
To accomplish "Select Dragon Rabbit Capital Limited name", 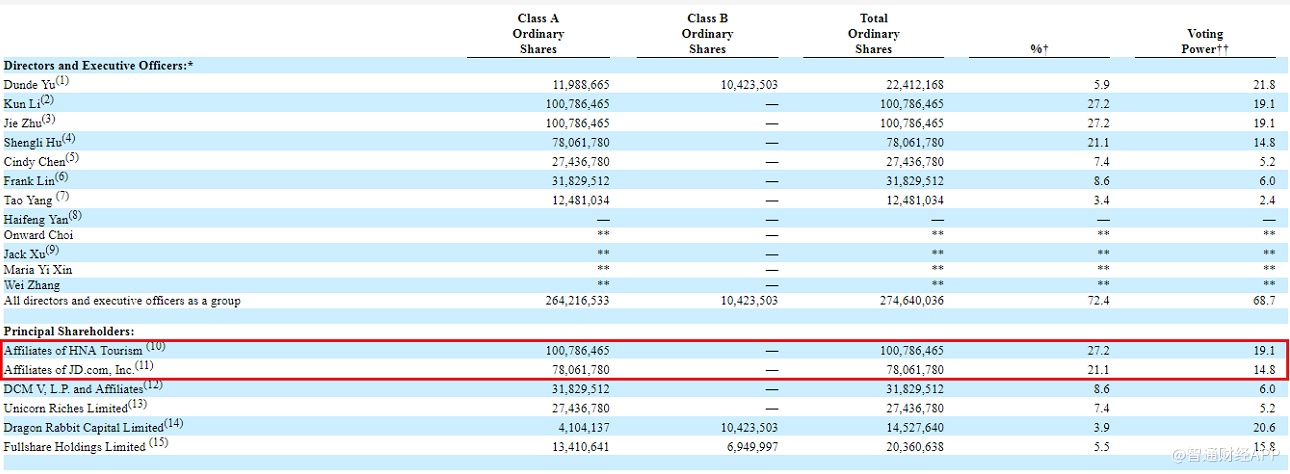I will (x=83, y=427).
